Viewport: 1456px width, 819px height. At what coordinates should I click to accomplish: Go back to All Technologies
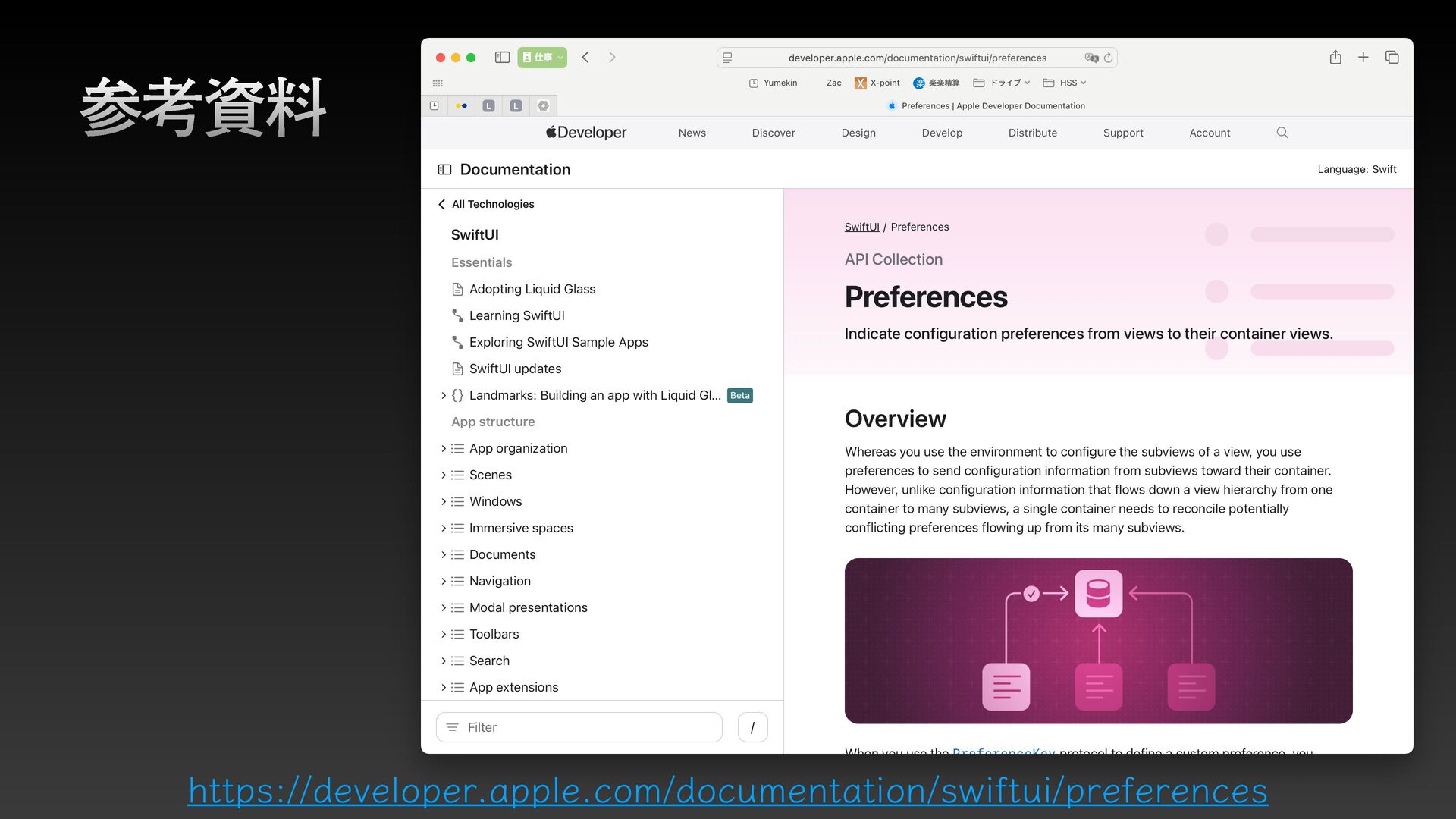click(486, 204)
